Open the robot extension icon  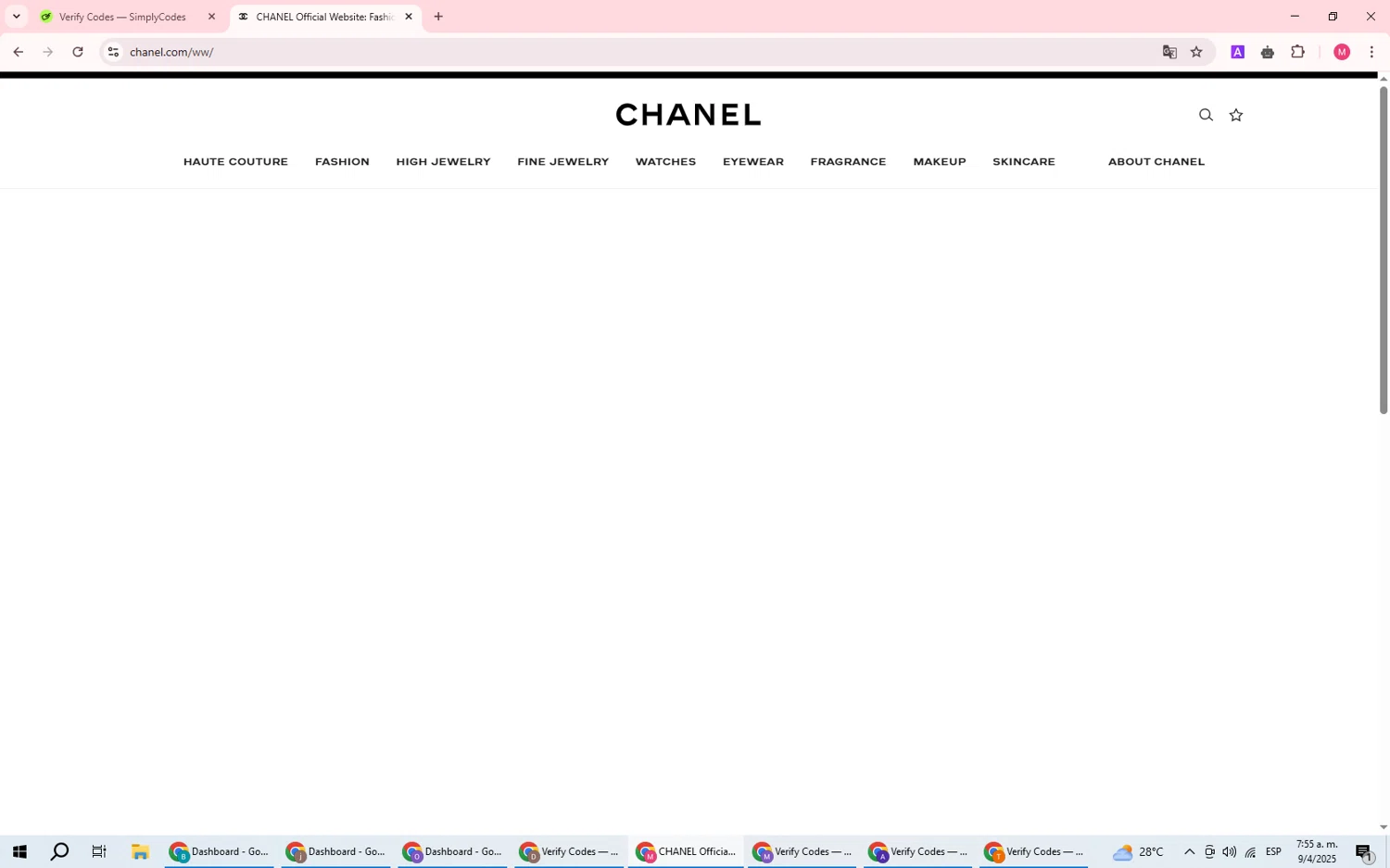(1268, 52)
